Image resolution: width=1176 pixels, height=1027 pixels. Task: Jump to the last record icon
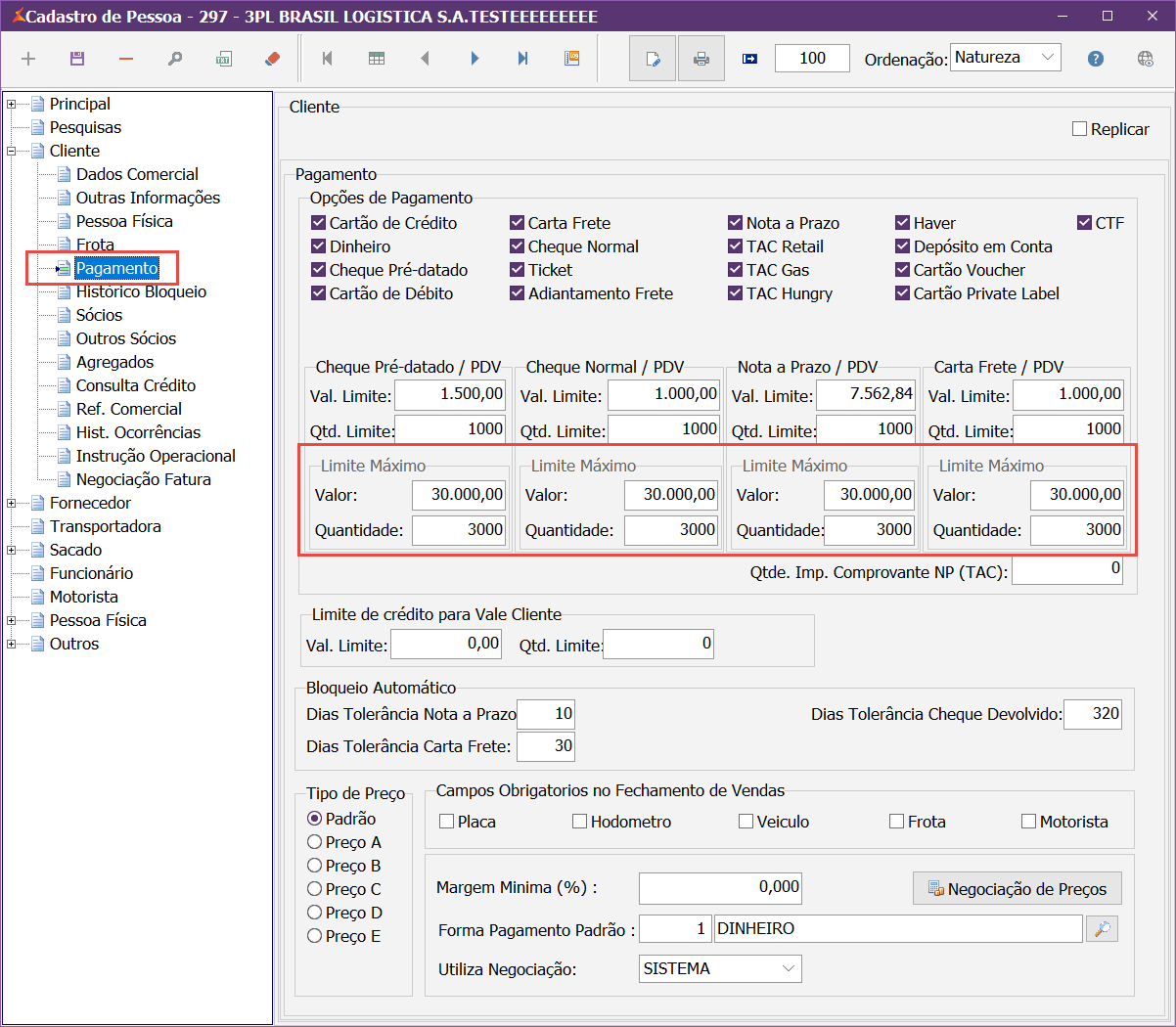coord(523,59)
